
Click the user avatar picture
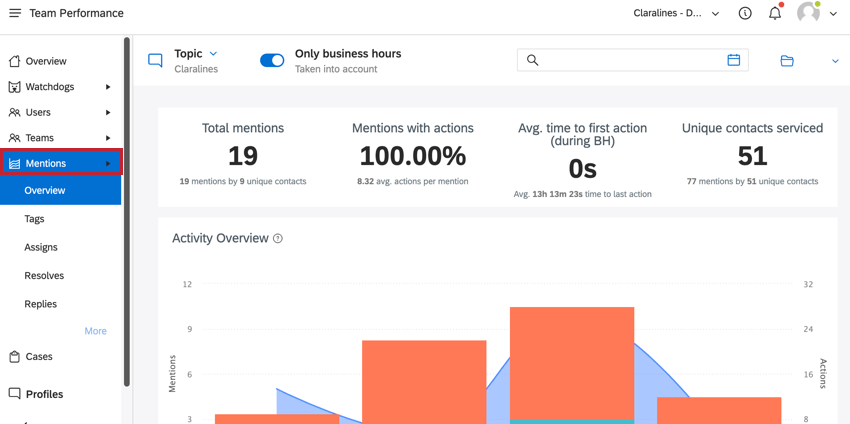point(808,12)
